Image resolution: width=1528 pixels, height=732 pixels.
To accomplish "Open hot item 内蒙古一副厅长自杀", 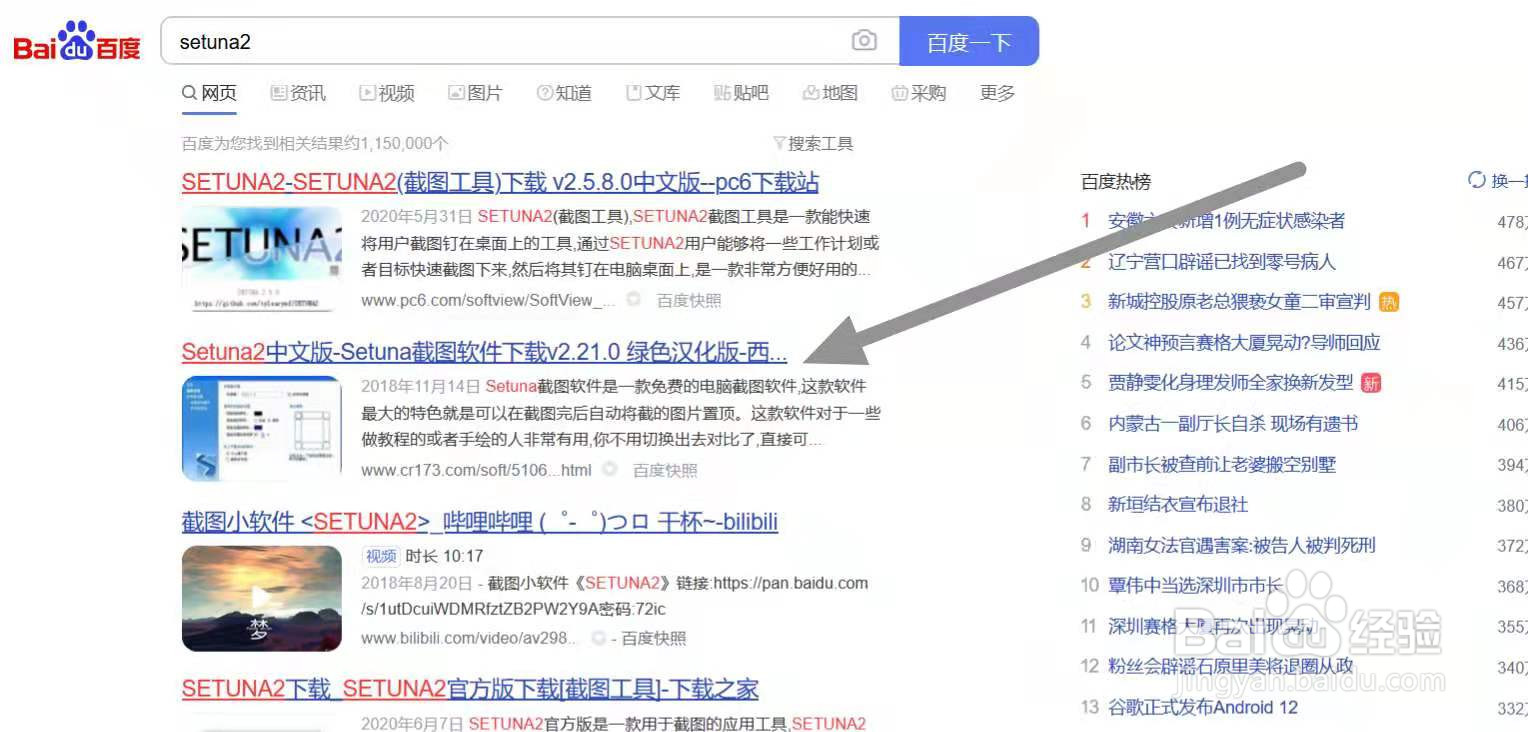I will 1232,423.
